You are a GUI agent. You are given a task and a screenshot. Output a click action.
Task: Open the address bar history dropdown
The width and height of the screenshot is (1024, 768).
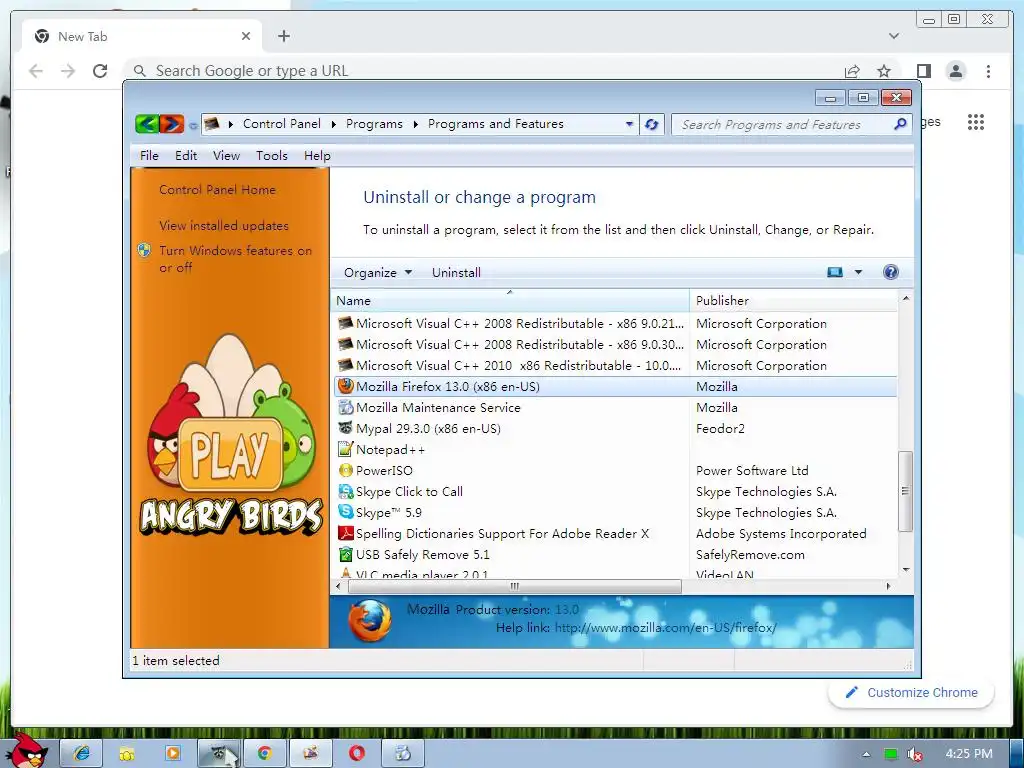[629, 123]
